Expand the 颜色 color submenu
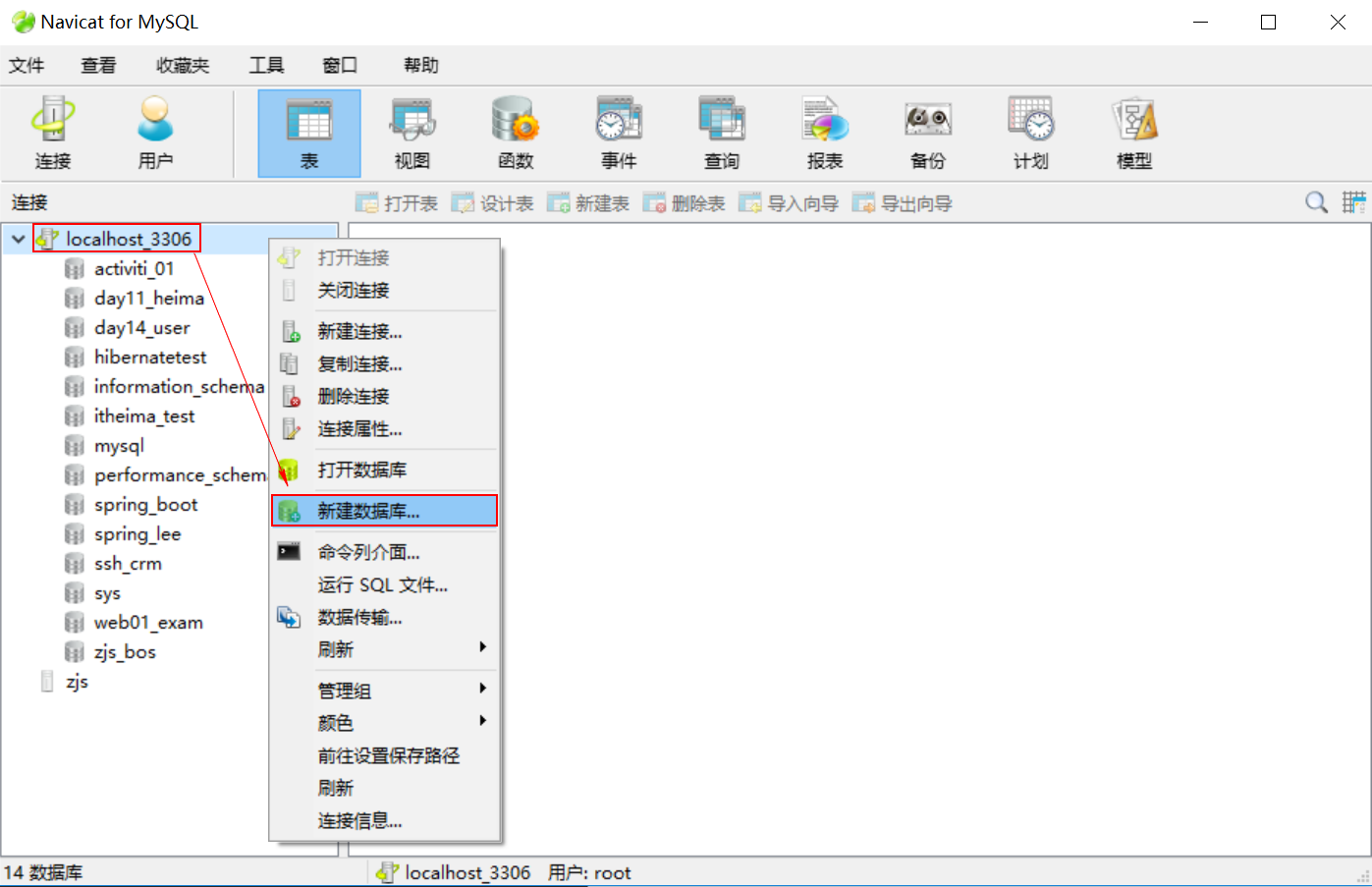The width and height of the screenshot is (1372, 887). click(x=385, y=723)
